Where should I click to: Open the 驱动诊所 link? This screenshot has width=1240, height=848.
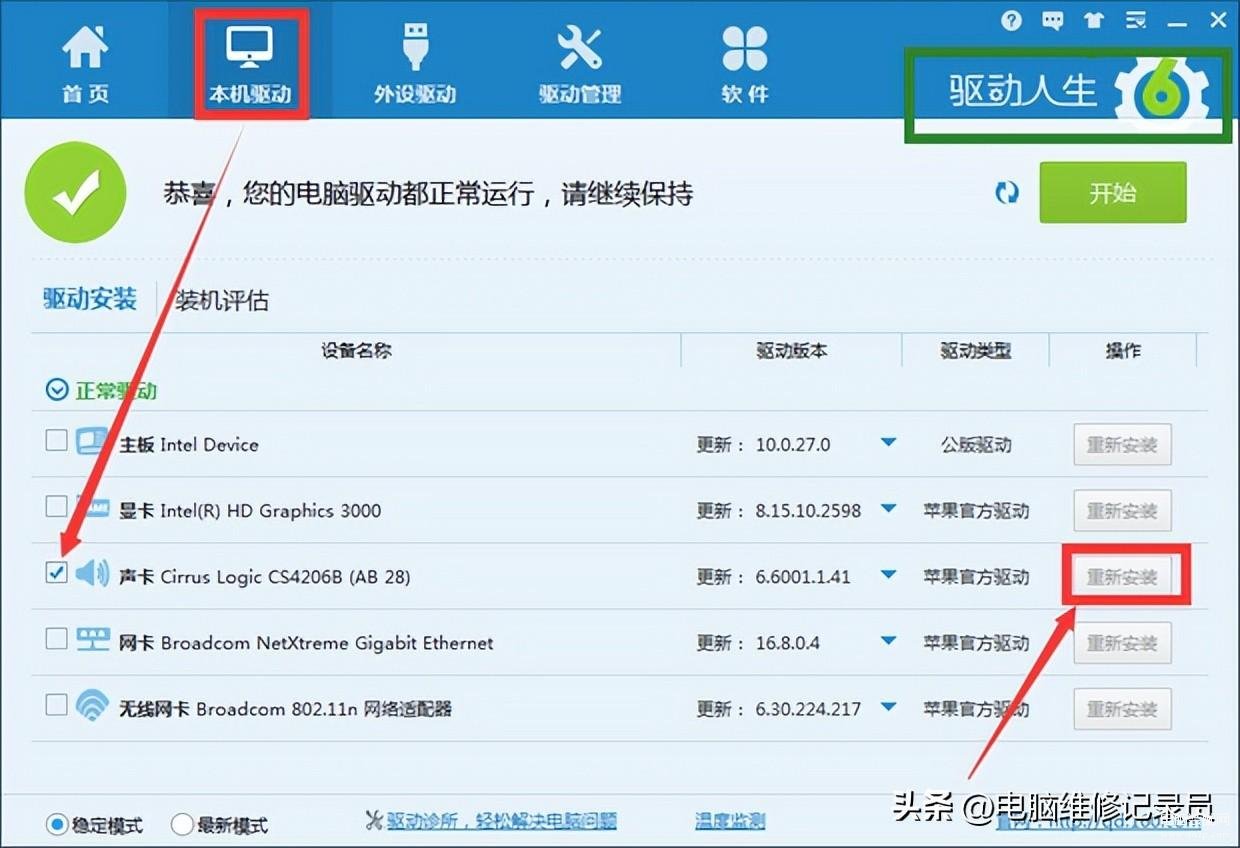[502, 822]
